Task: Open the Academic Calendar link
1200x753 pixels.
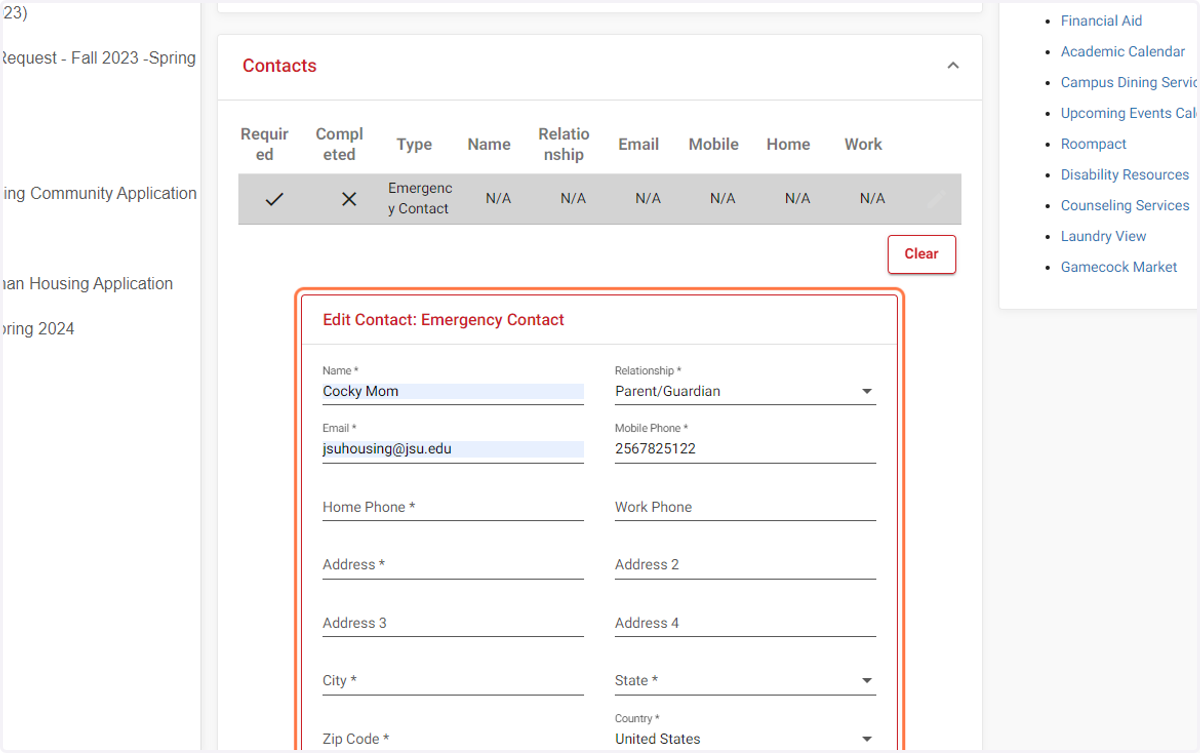Action: coord(1123,52)
